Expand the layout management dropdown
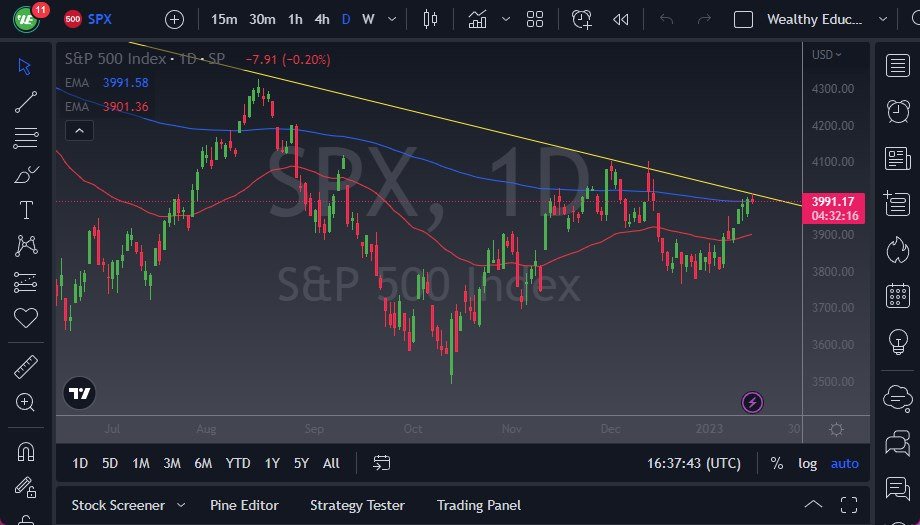Screen dimensions: 920x525 883,19
